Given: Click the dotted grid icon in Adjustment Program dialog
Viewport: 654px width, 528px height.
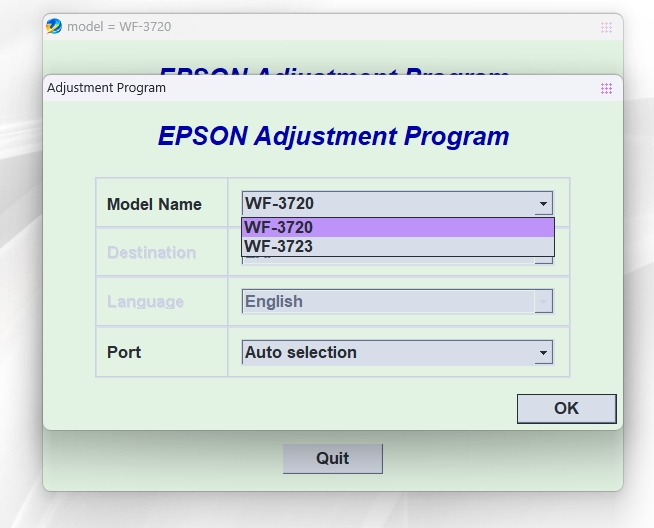Looking at the screenshot, I should 606,88.
